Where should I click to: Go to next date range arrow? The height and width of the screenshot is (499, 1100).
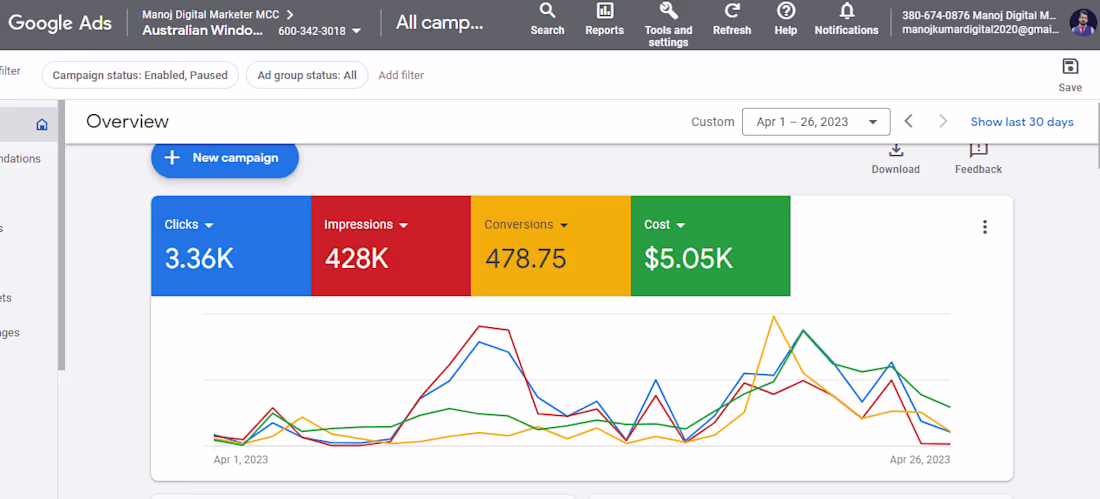[943, 121]
